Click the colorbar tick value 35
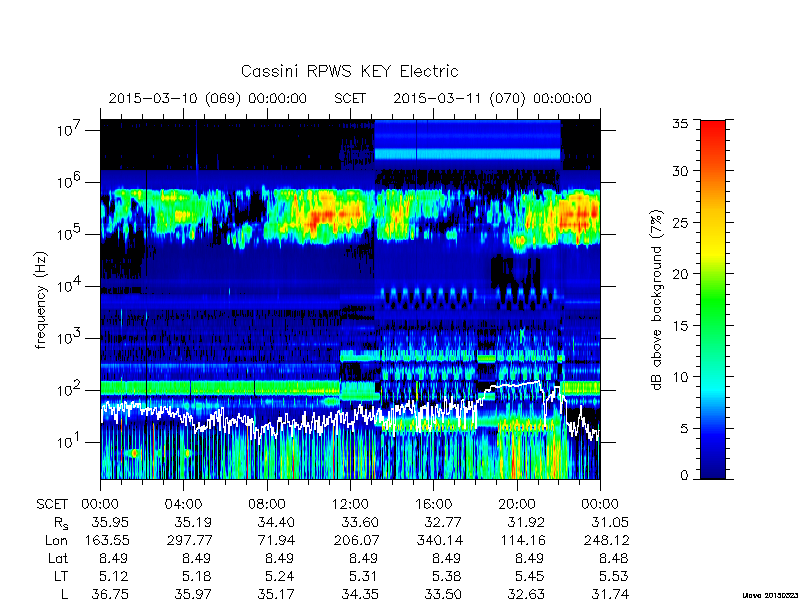This screenshot has height=600, width=800. click(x=681, y=123)
